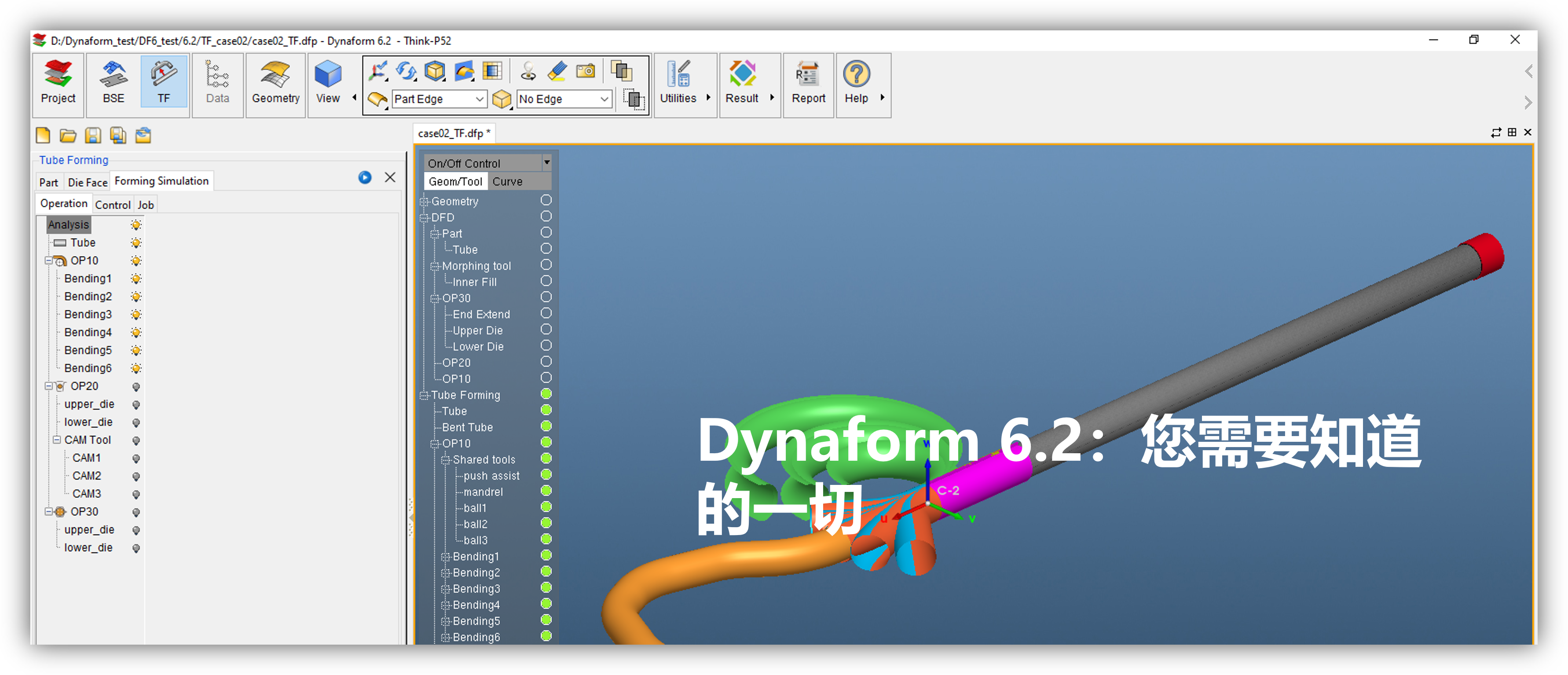
Task: Collapse the OP20 node in Operation tree
Action: pos(49,386)
